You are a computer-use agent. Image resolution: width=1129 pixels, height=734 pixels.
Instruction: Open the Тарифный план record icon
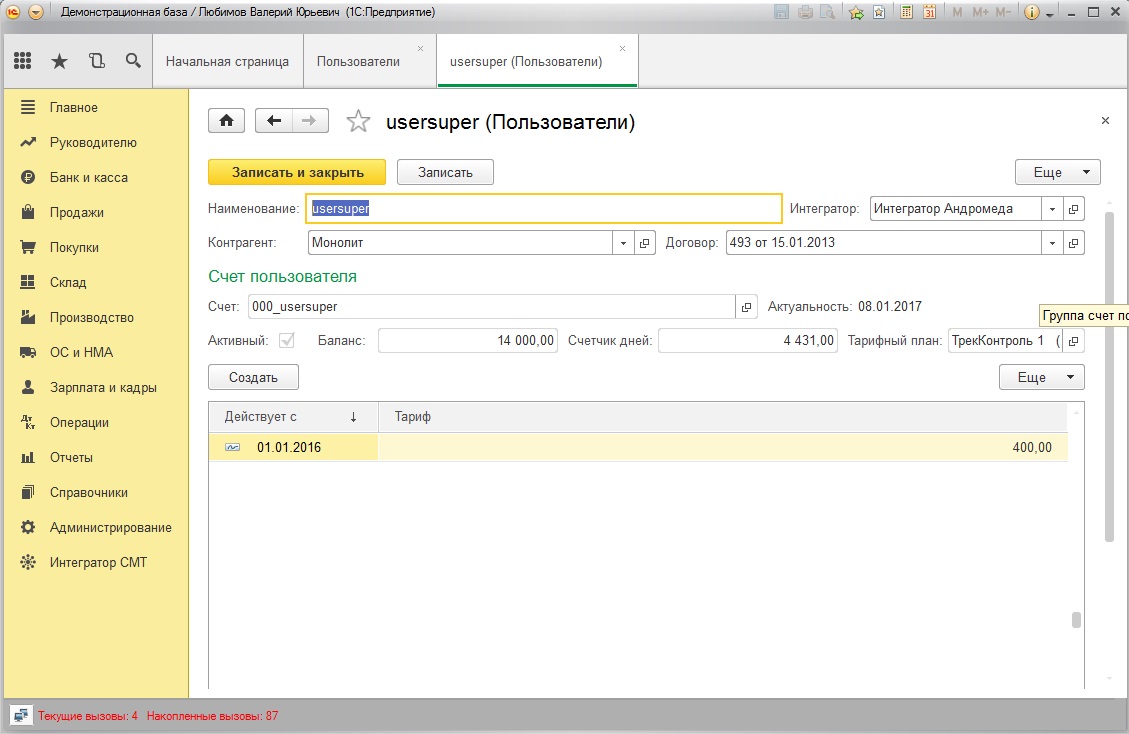point(1074,341)
